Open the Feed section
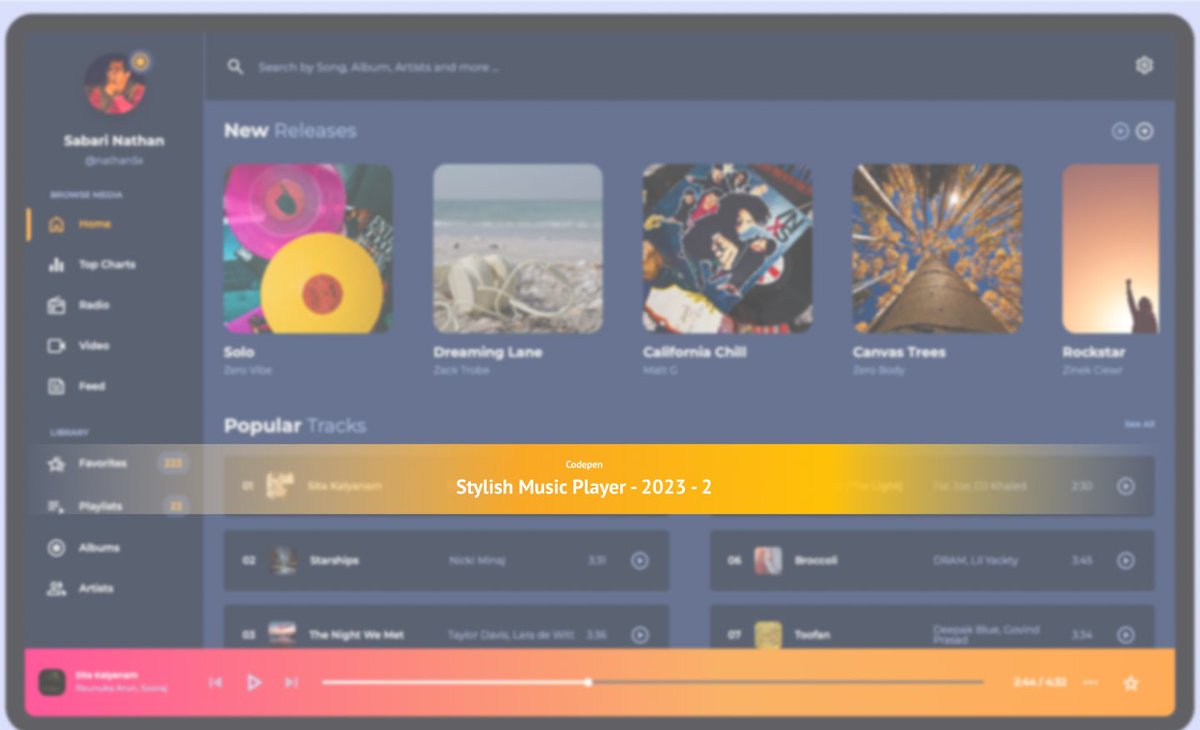This screenshot has height=730, width=1200. [92, 386]
